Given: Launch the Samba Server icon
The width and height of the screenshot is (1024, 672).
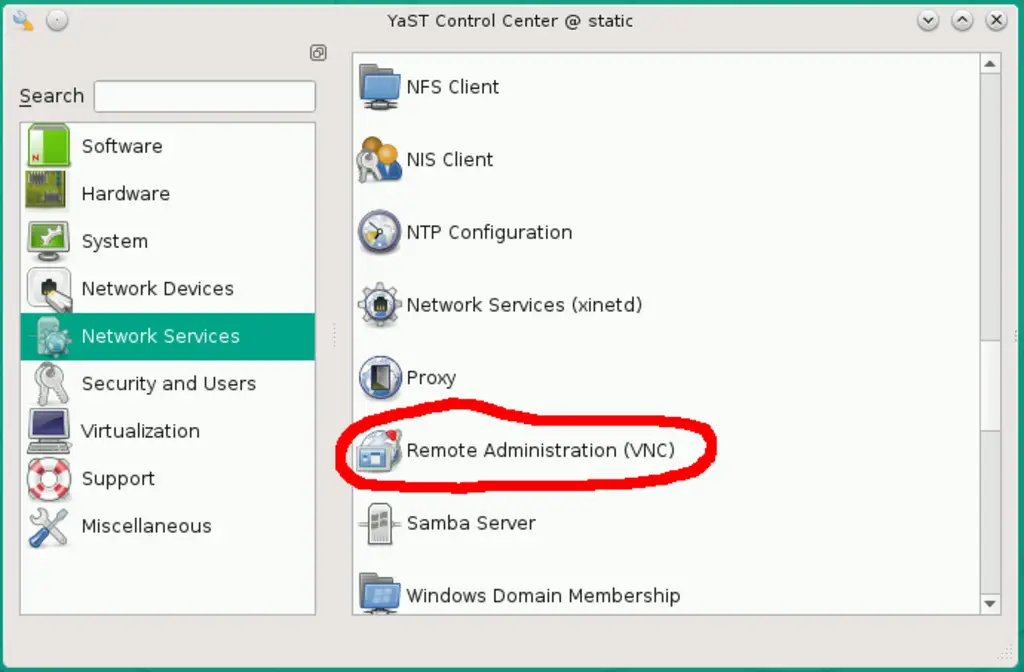Looking at the screenshot, I should pyautogui.click(x=379, y=523).
